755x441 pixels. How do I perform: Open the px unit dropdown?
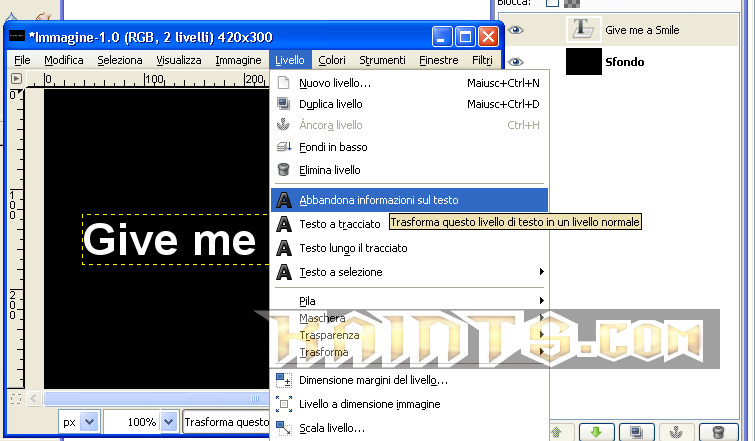tap(89, 422)
